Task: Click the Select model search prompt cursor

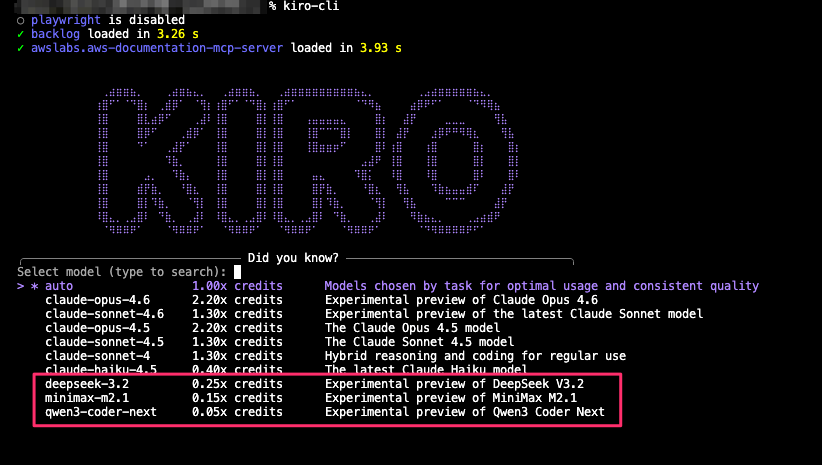Action: [x=237, y=272]
